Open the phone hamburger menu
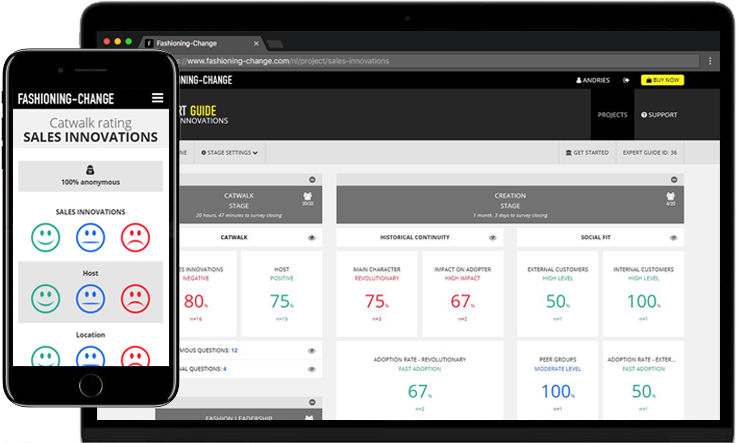740x443 pixels. pos(158,98)
